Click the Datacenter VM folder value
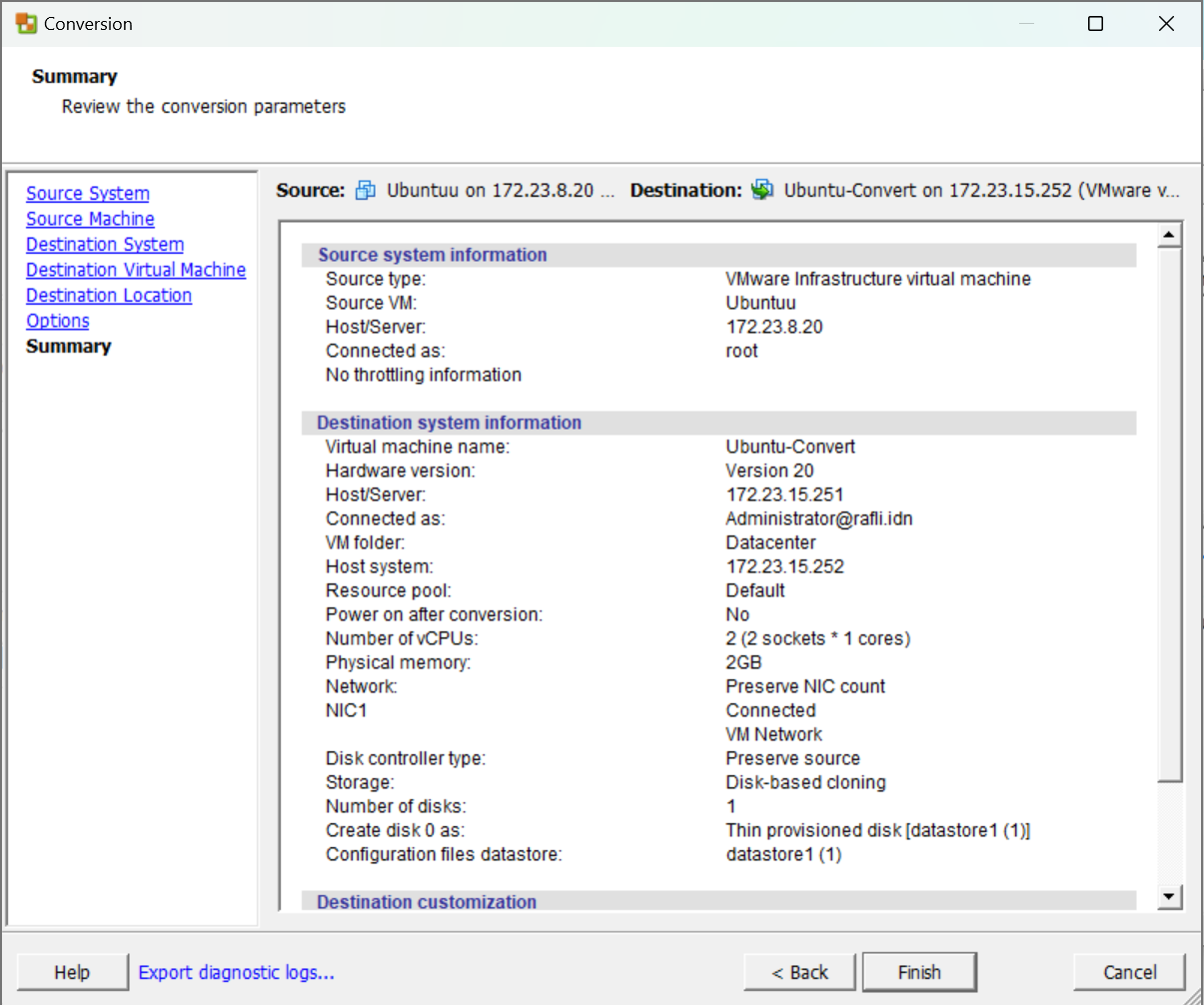Viewport: 1204px width, 1005px height. click(770, 542)
